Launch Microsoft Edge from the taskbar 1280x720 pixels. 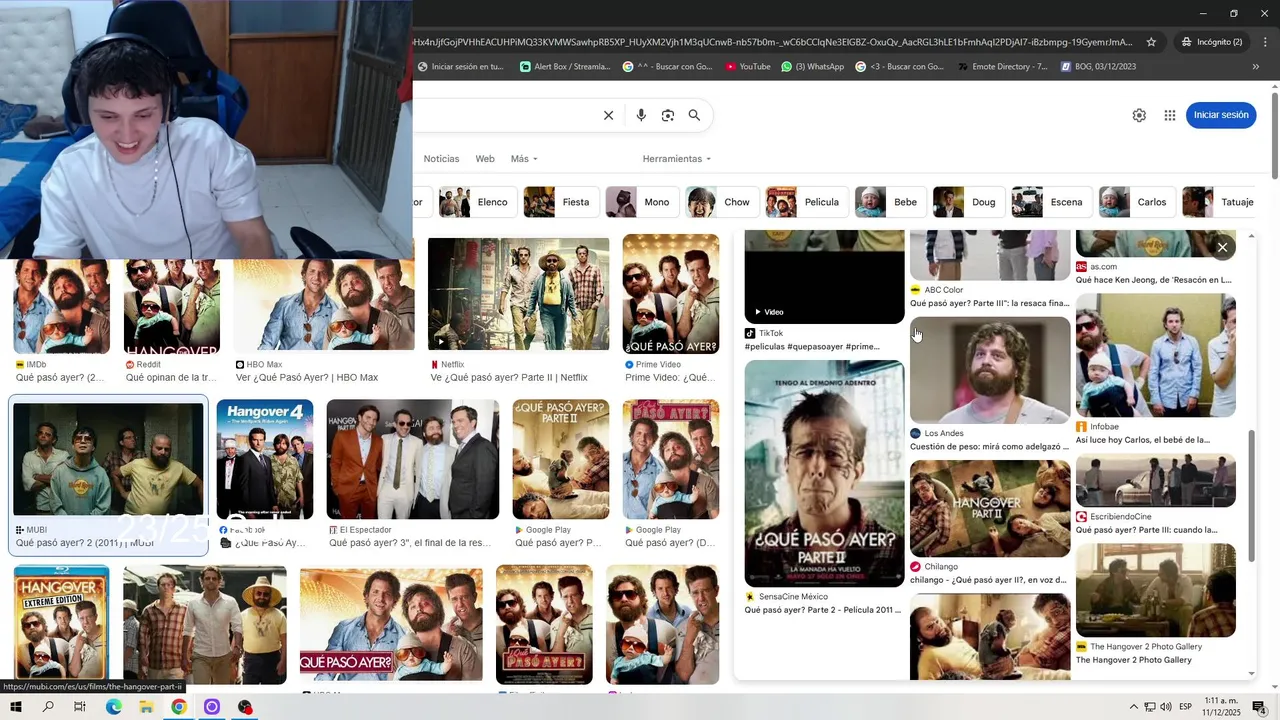(x=113, y=707)
